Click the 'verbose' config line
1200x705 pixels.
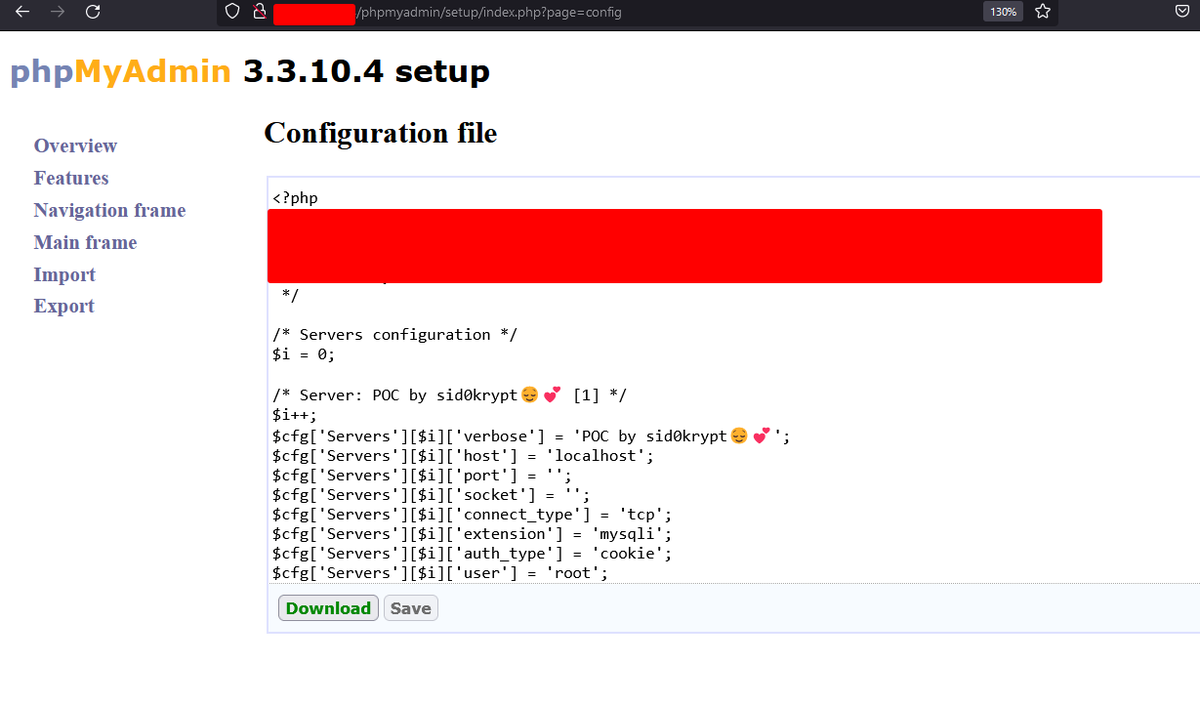click(531, 436)
